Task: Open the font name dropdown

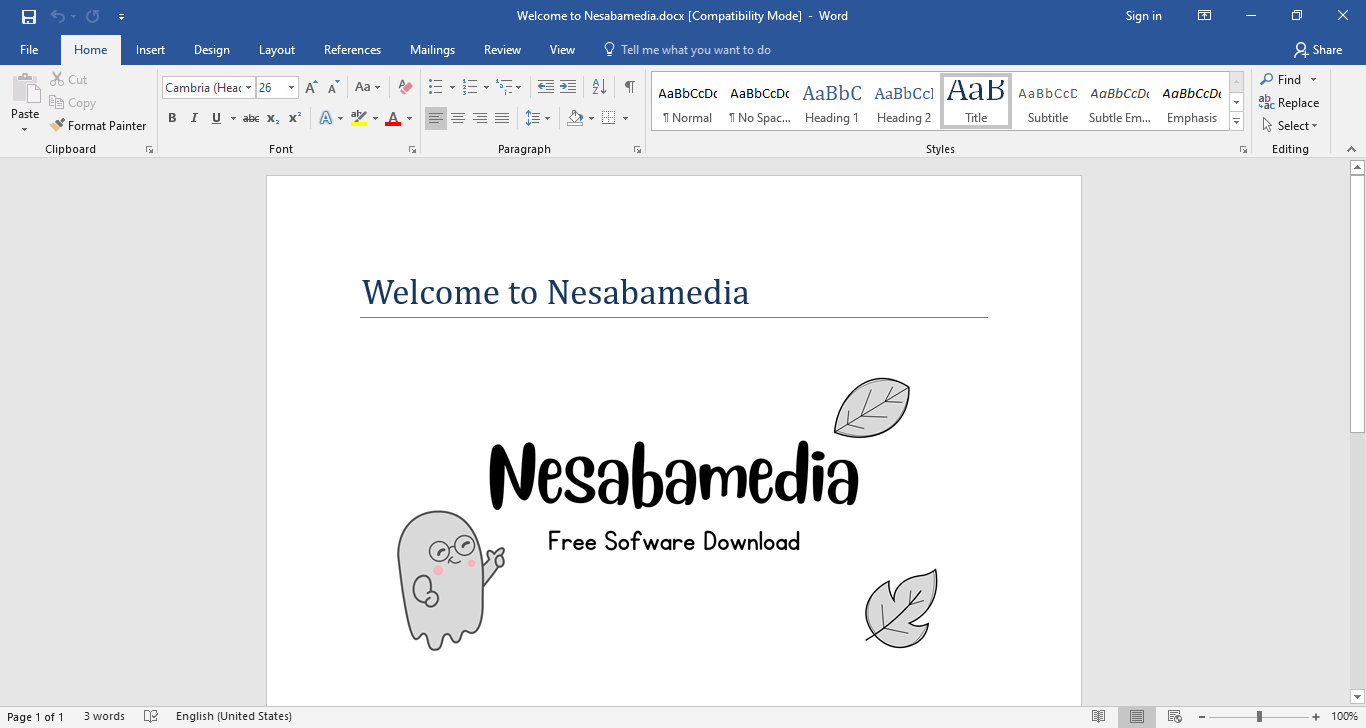Action: (249, 88)
